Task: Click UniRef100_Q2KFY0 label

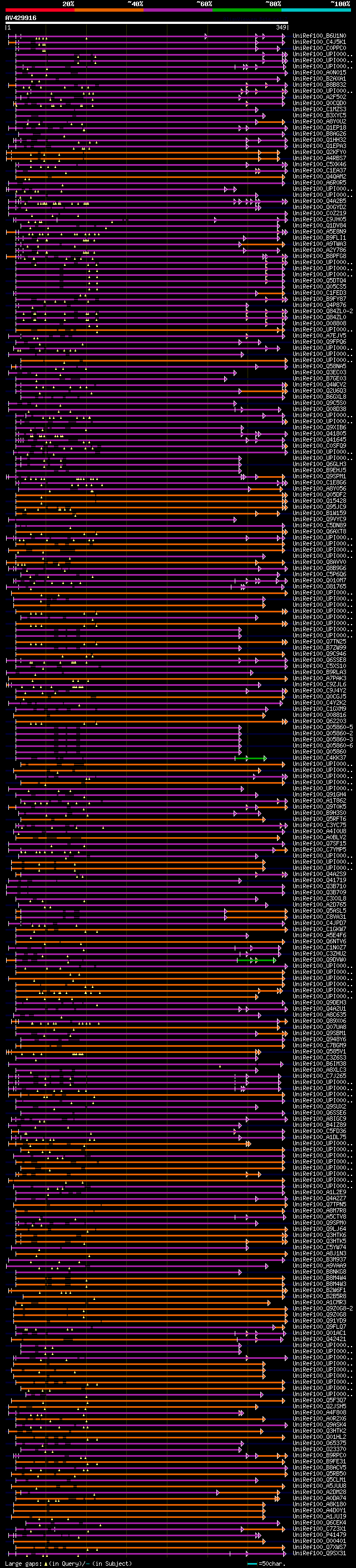Action: pyautogui.click(x=319, y=152)
